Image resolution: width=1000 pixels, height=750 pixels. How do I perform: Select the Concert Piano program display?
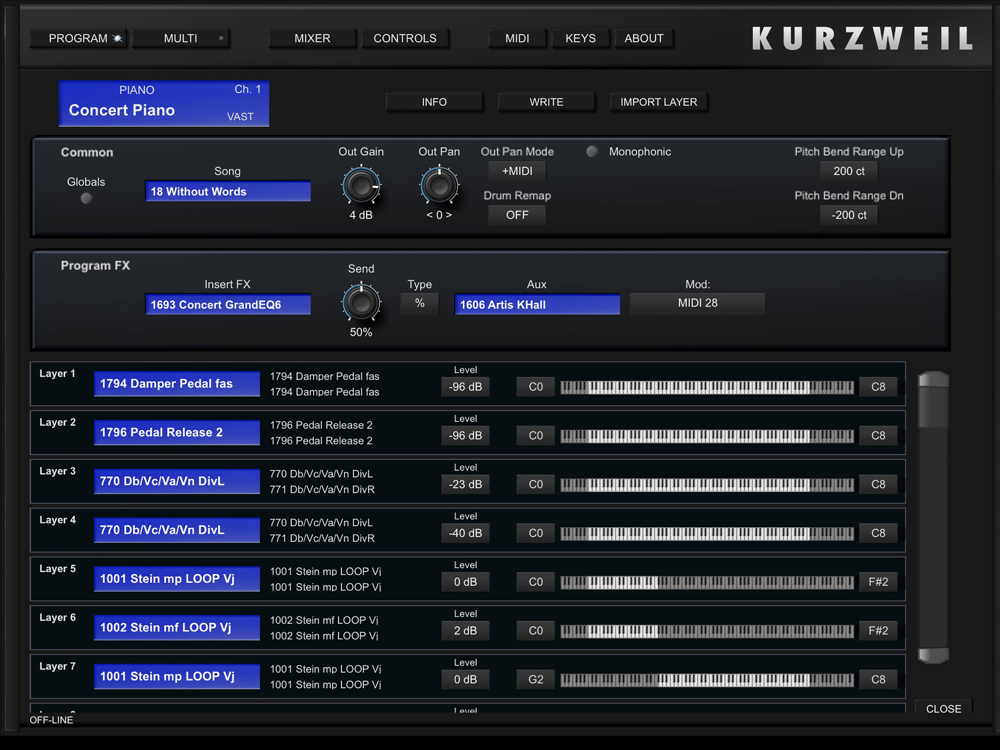164,103
